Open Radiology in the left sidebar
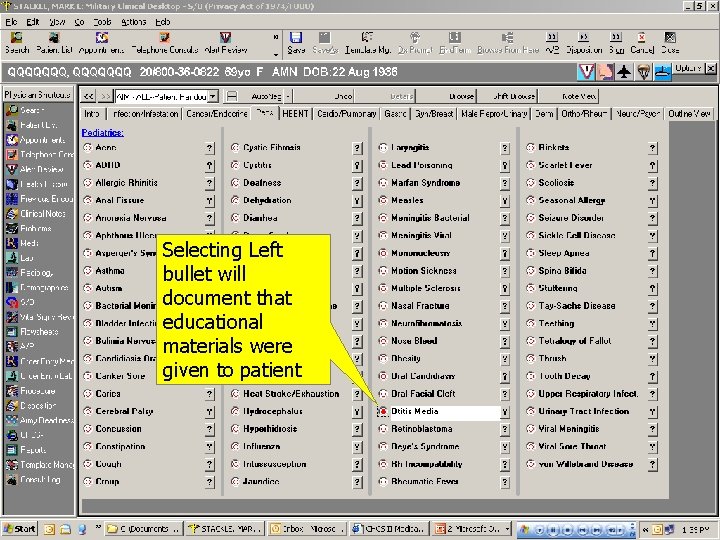Viewport: 720px width, 540px height. point(30,272)
